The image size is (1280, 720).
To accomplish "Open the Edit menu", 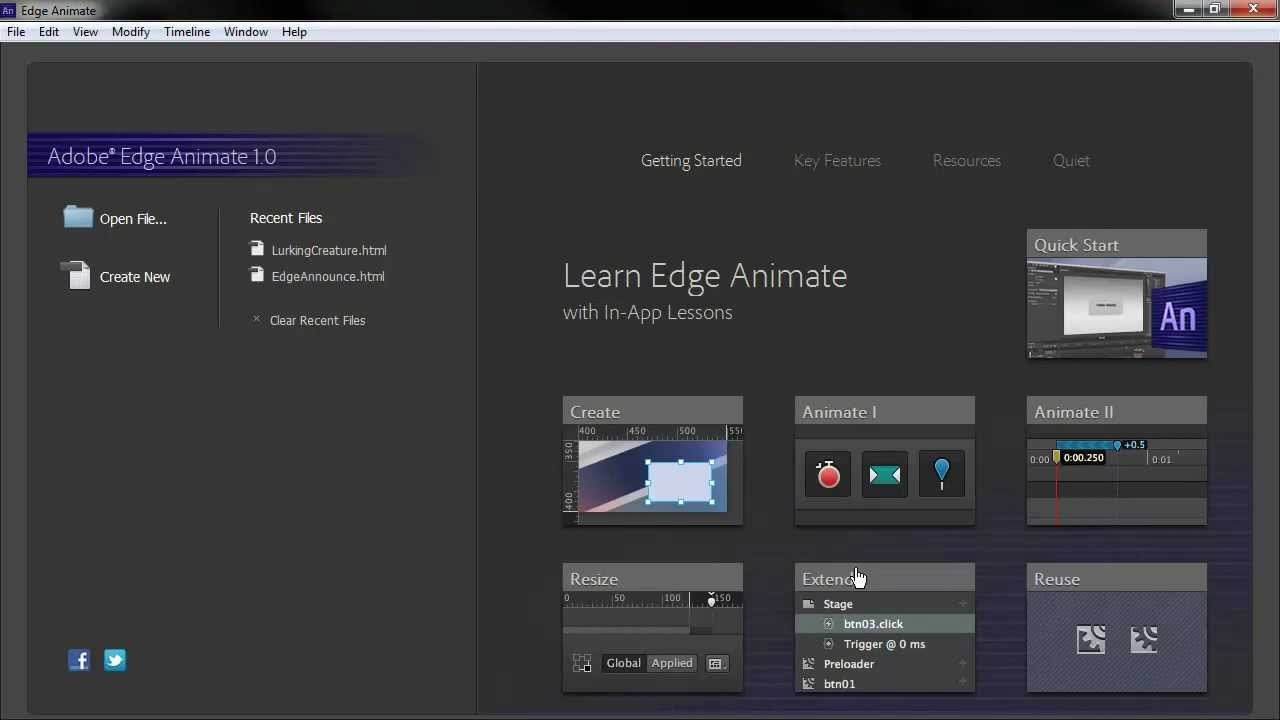I will click(49, 32).
